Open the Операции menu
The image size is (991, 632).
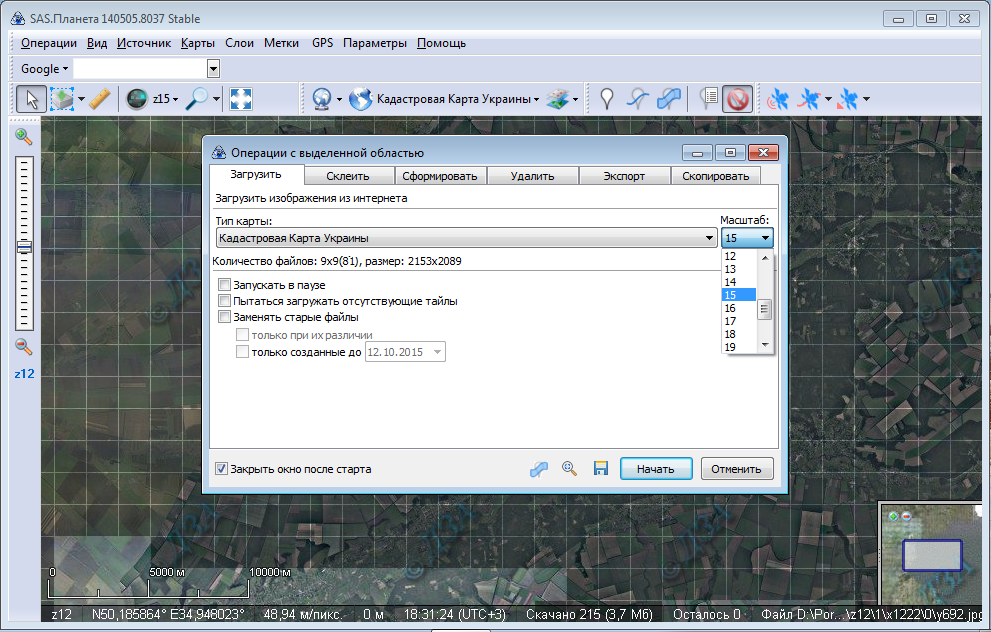coord(49,43)
